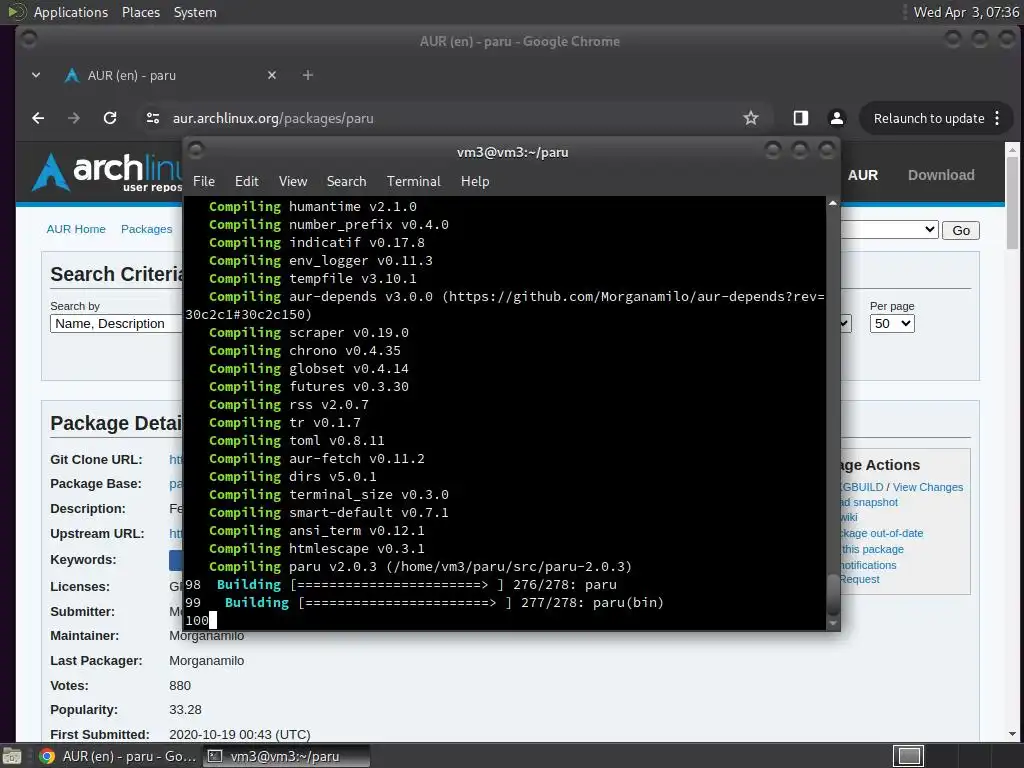Click the Request link
The height and width of the screenshot is (768, 1024).
(860, 579)
